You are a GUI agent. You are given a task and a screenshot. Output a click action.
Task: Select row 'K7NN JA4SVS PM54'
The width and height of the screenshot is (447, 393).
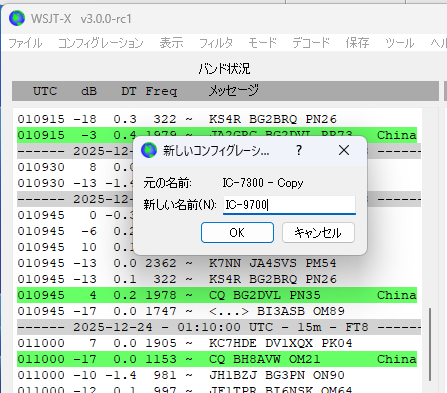point(217,263)
